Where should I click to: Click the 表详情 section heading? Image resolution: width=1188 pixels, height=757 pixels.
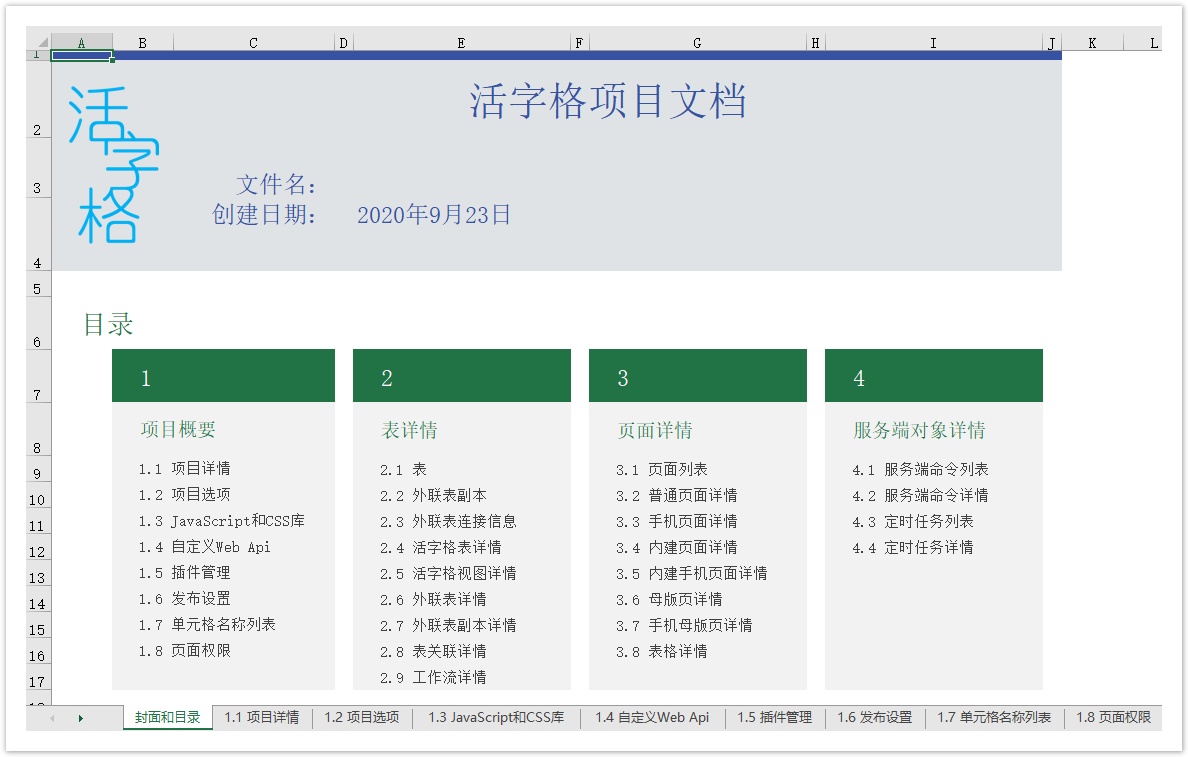[x=409, y=430]
